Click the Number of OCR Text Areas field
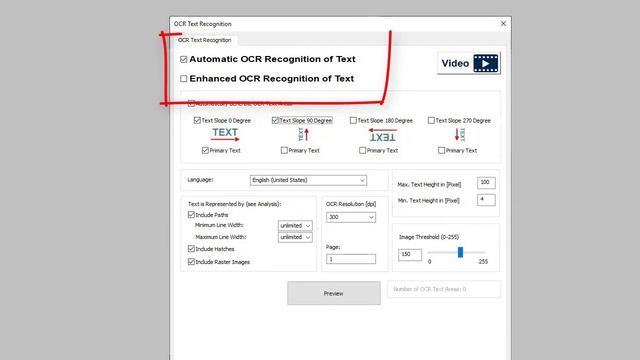This screenshot has height=360, width=640. [x=444, y=289]
